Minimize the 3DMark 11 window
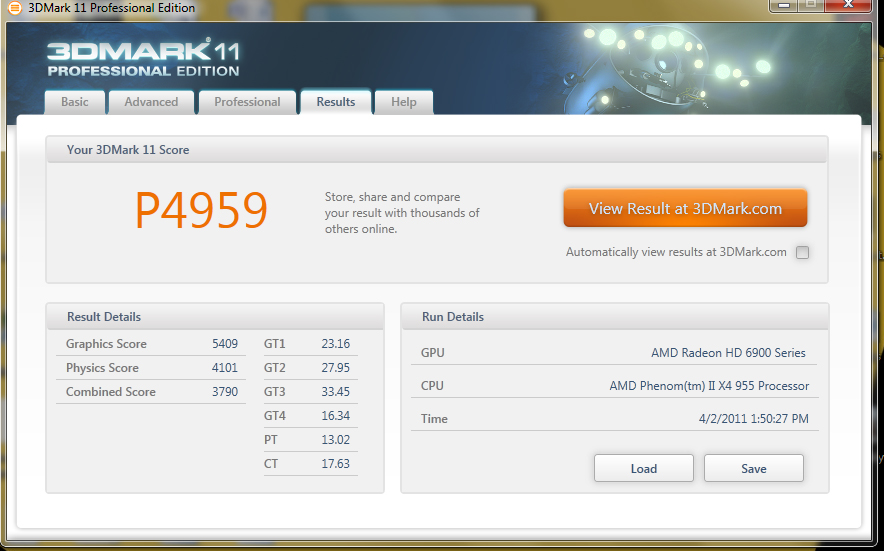 pyautogui.click(x=784, y=5)
